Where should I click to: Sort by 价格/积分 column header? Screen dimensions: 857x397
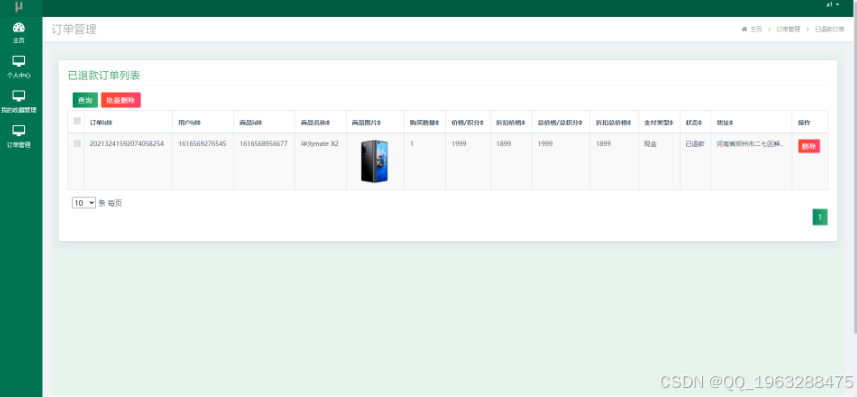click(x=468, y=122)
